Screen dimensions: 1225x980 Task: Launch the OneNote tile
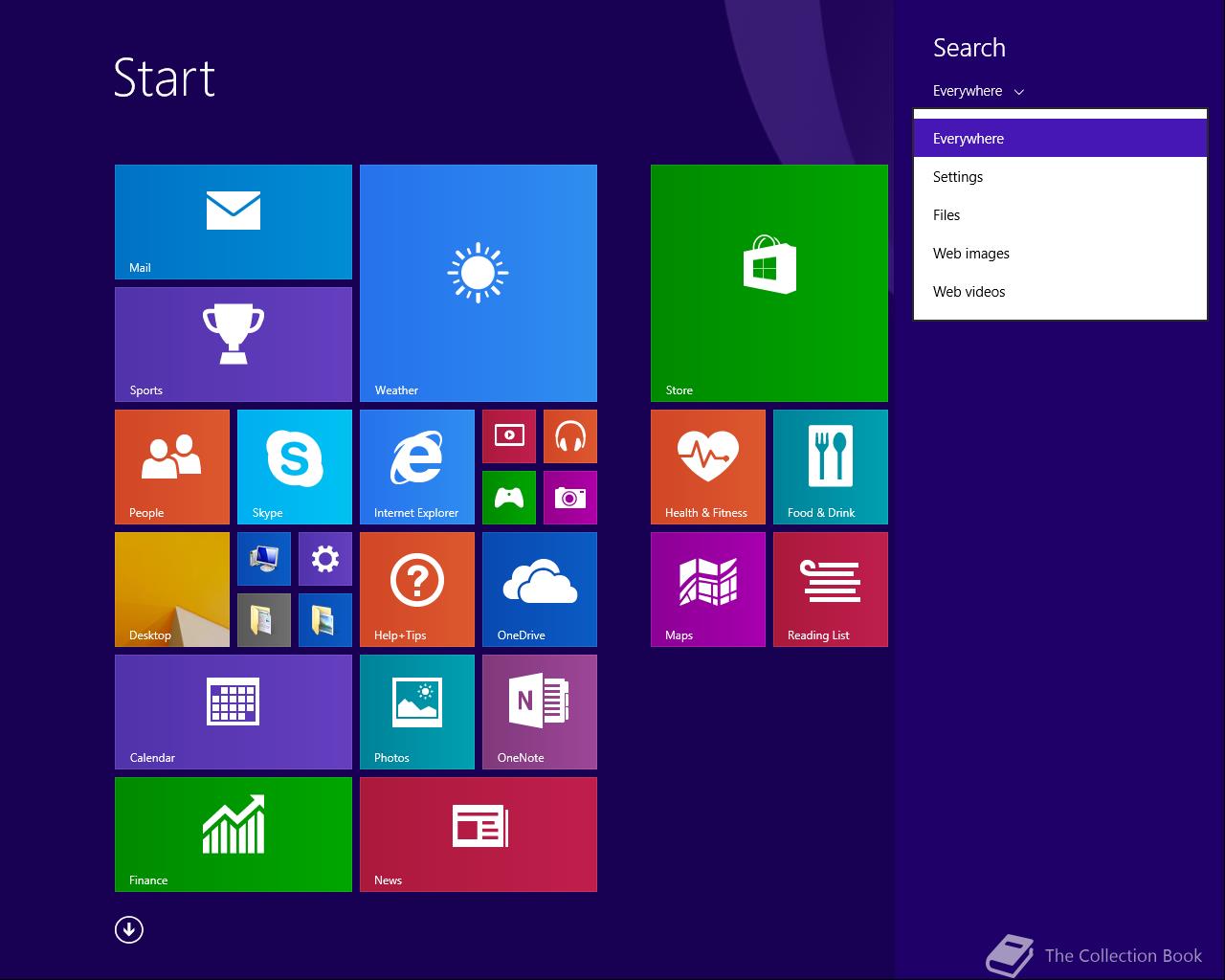(540, 712)
